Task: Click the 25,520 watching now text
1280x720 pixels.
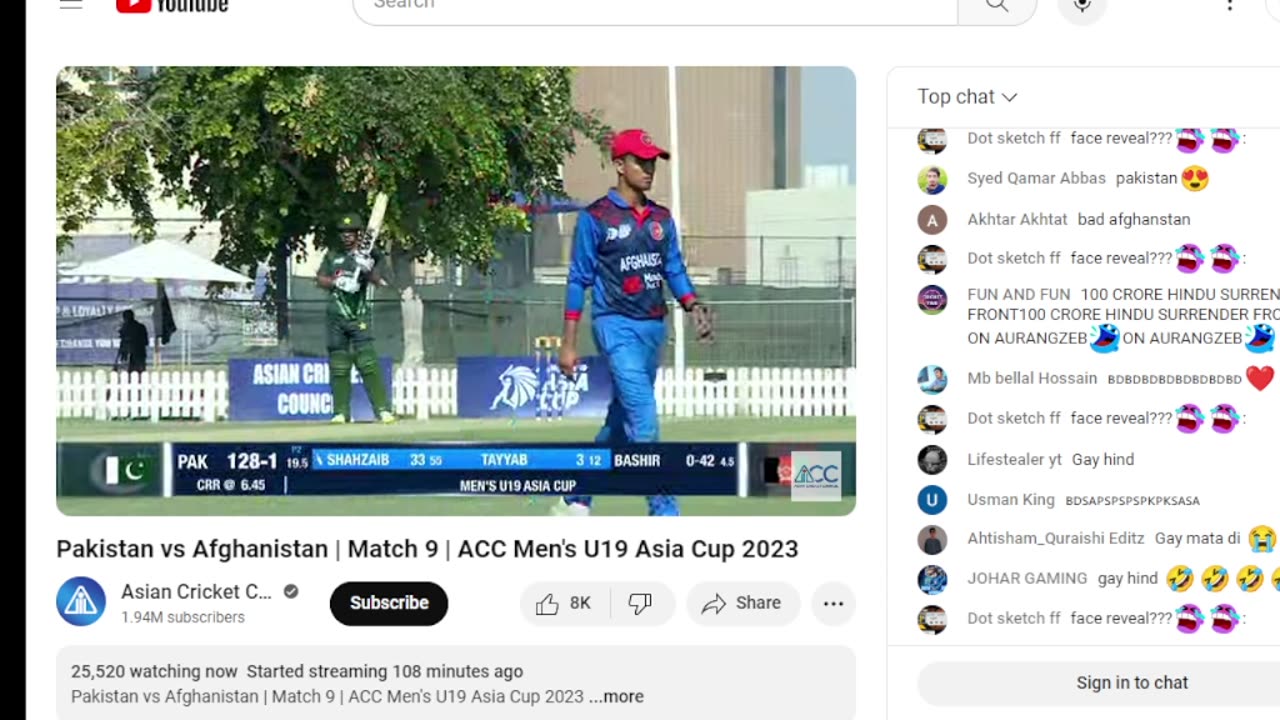Action: point(154,672)
